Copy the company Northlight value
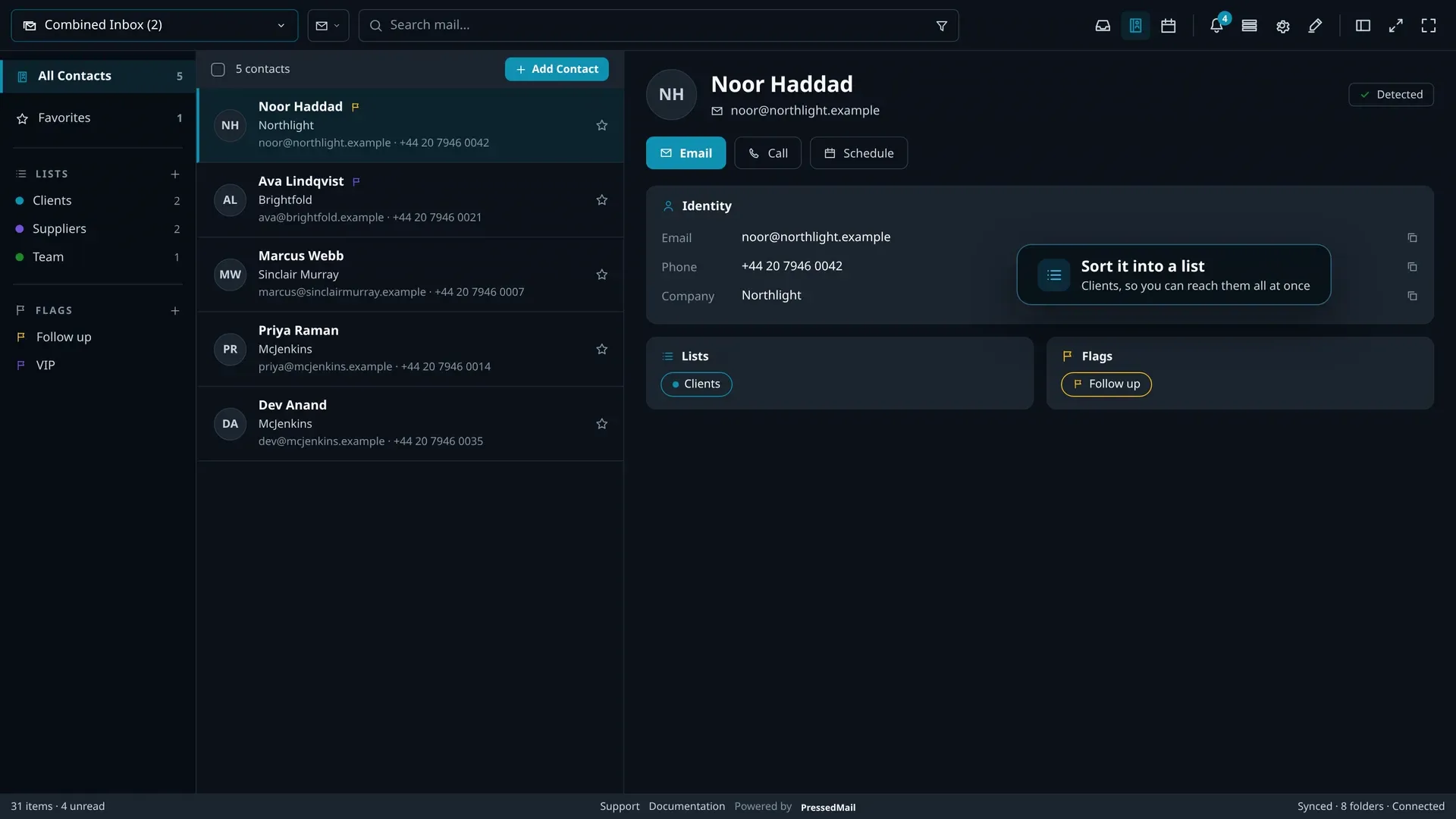This screenshot has height=819, width=1456. 1411,296
